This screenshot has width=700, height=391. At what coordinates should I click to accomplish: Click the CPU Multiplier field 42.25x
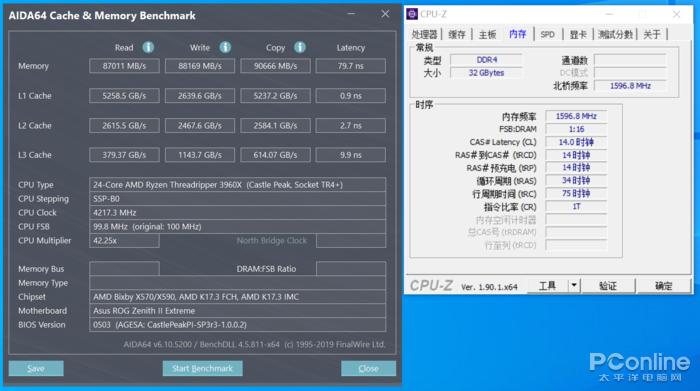124,241
